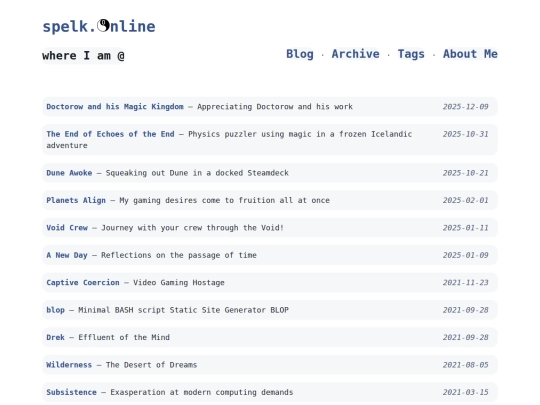Click the 'where I am @' tagline
Viewport: 540px width, 405px height.
(x=83, y=55)
